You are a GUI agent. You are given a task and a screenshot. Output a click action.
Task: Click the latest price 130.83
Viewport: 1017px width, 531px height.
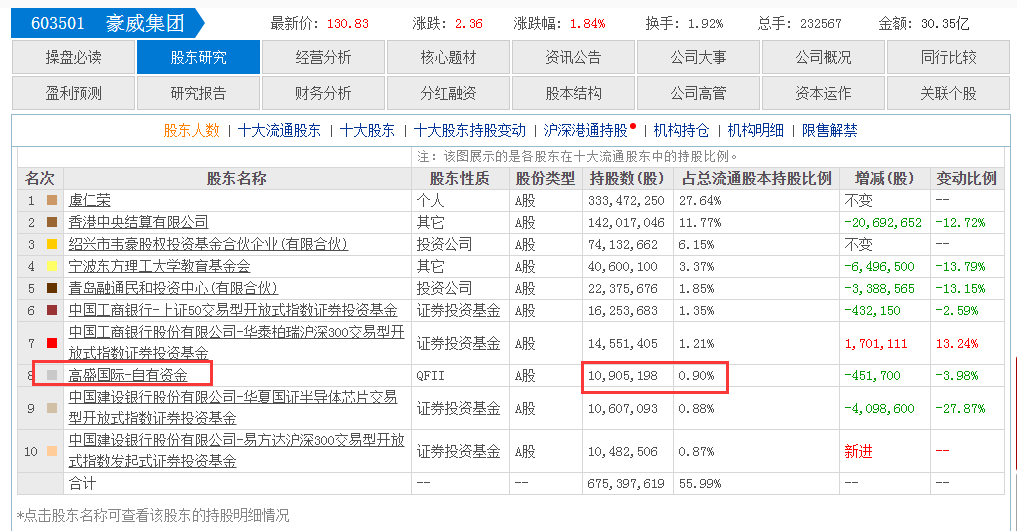click(x=348, y=24)
